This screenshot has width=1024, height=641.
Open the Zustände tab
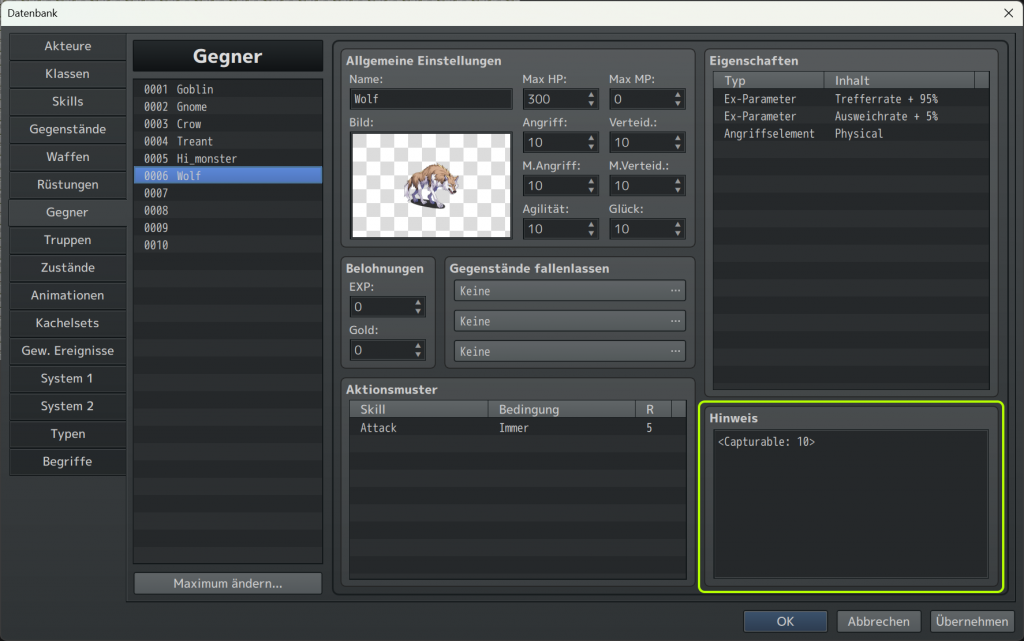click(x=67, y=268)
